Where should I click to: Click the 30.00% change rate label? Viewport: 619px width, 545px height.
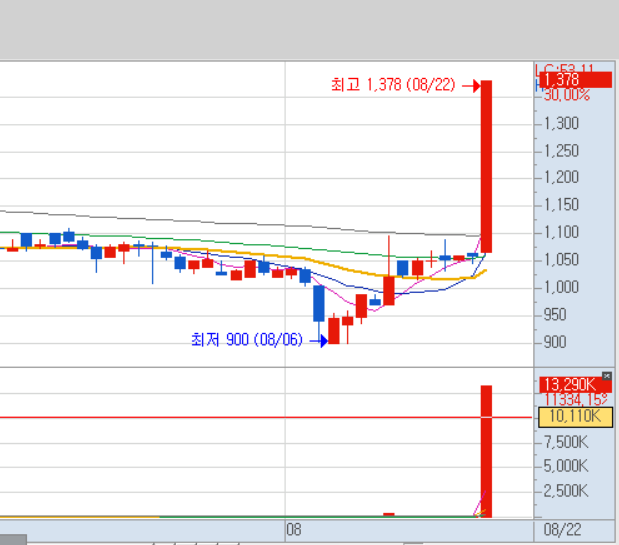(566, 95)
